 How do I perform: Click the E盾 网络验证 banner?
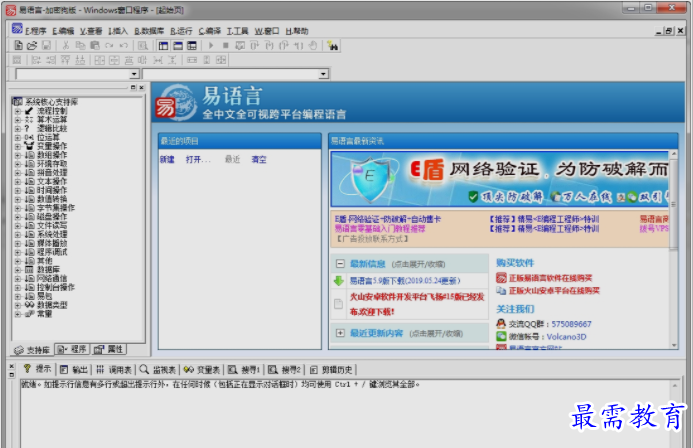coord(500,179)
